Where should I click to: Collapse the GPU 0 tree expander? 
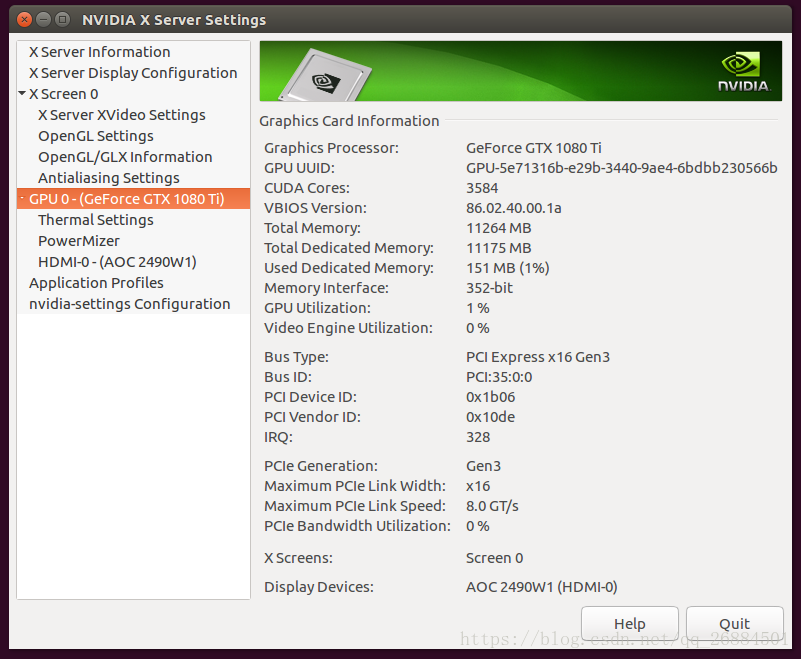[22, 197]
